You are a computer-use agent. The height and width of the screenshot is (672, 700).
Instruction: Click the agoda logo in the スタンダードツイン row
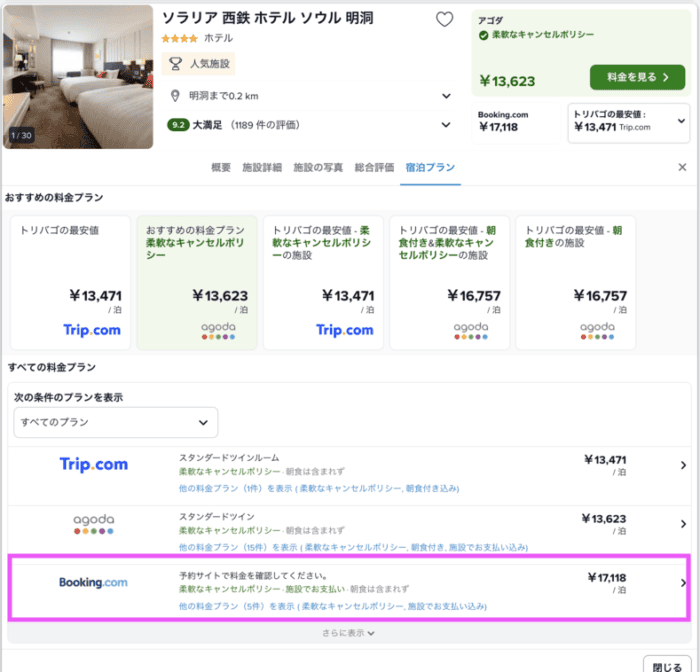[x=94, y=524]
